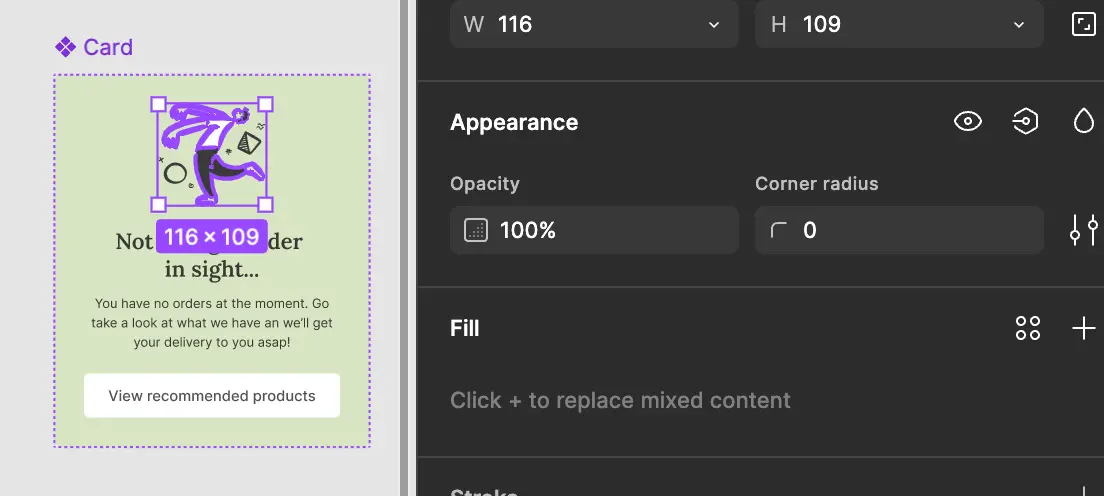Open blend mode droplet icon
Image resolution: width=1104 pixels, height=496 pixels.
(1084, 121)
